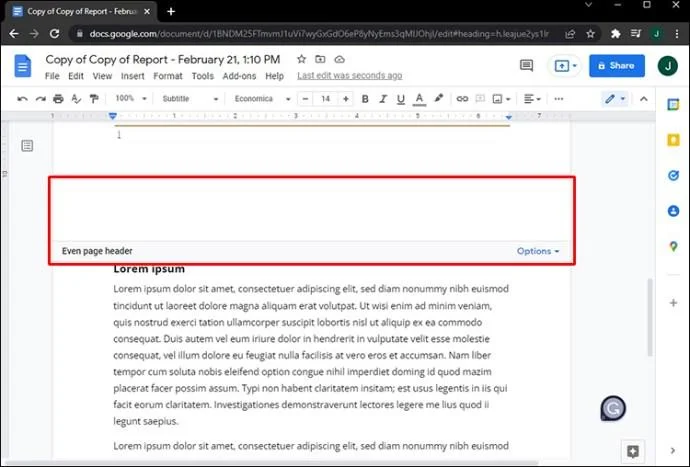Click the move to folder icon
690x467 pixels.
click(320, 59)
